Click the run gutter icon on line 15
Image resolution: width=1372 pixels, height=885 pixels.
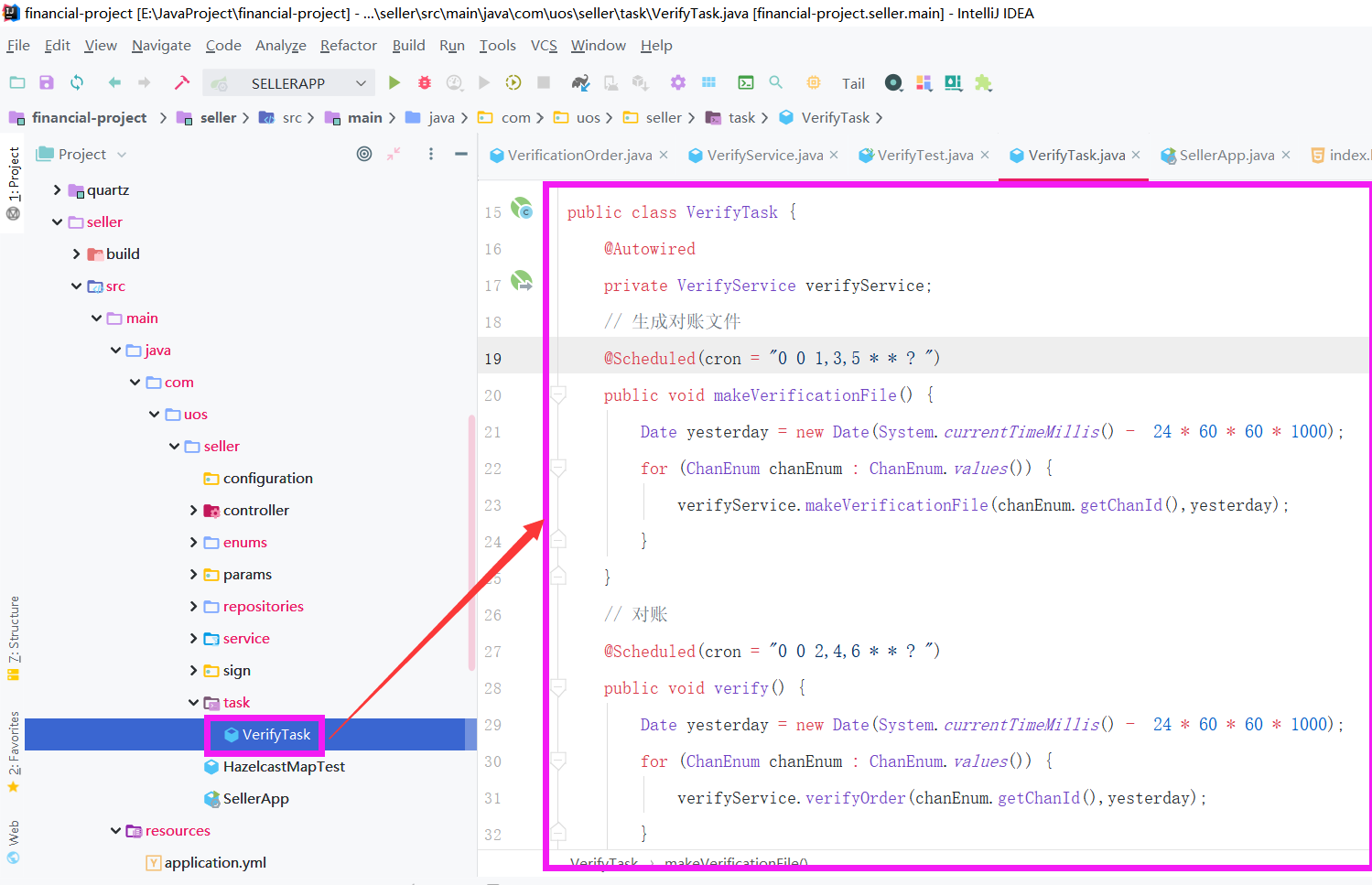coord(522,209)
